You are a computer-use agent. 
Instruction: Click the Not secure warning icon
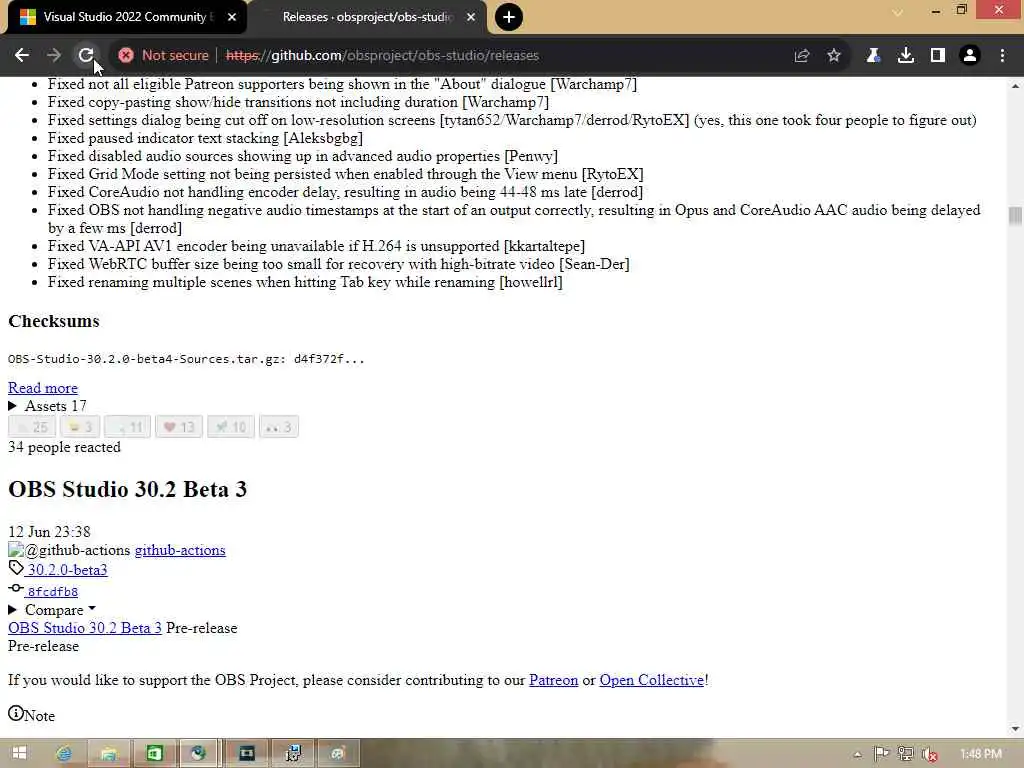pyautogui.click(x=126, y=56)
